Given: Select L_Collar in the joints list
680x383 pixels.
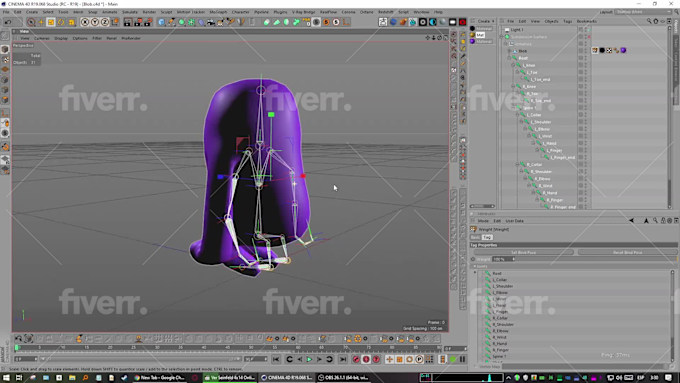Looking at the screenshot, I should [x=500, y=280].
